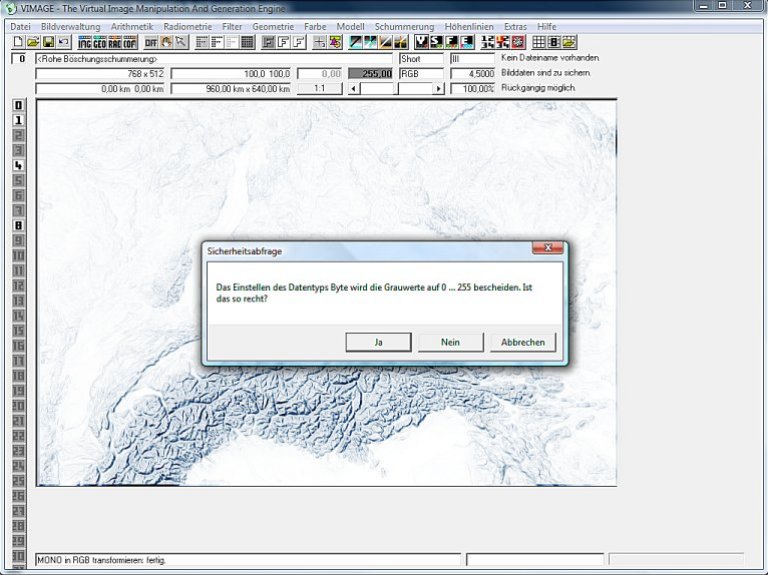
Task: Open the RGB color mode field
Action: [x=420, y=74]
